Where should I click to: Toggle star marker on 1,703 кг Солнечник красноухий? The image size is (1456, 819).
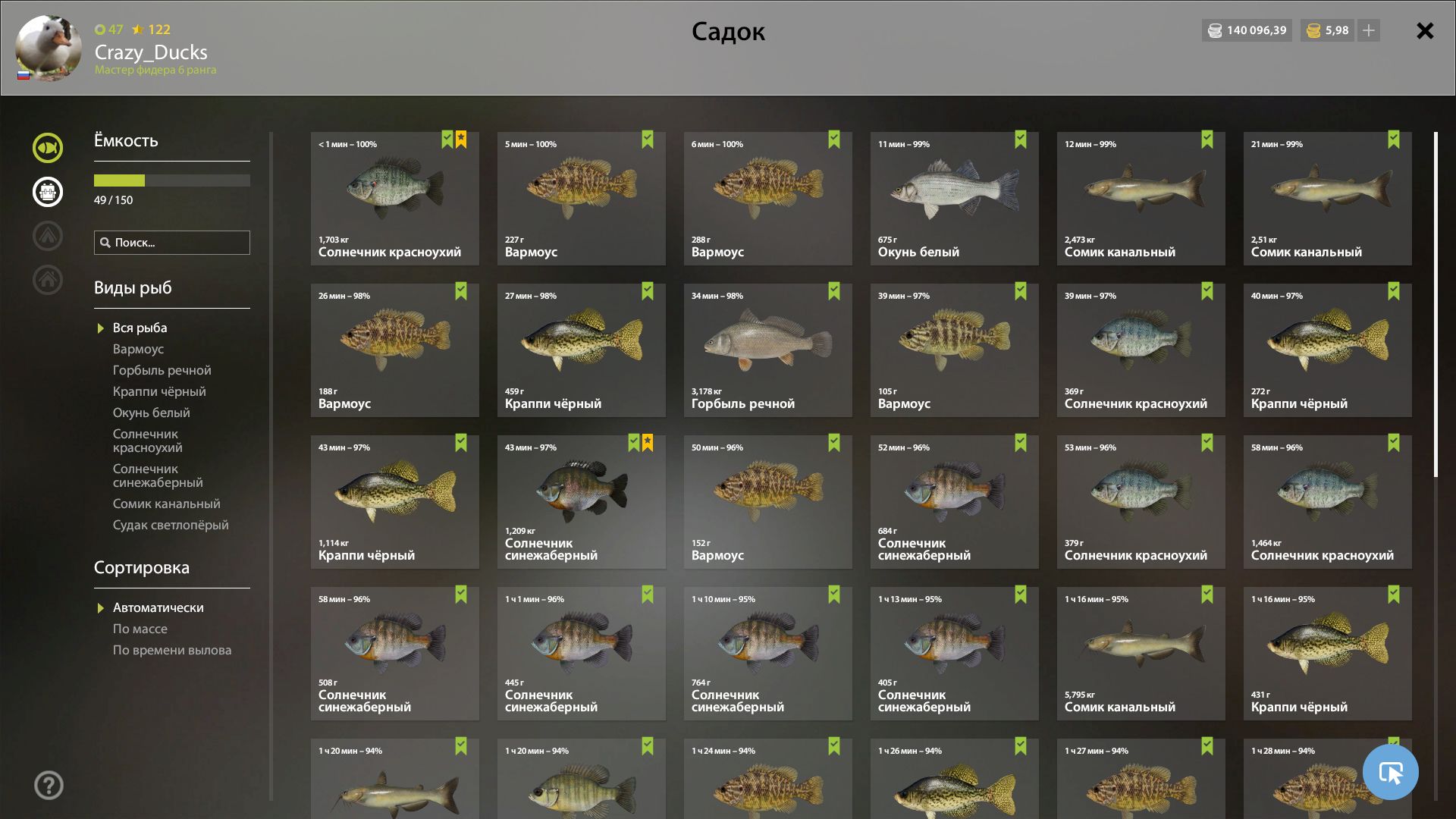tap(461, 140)
